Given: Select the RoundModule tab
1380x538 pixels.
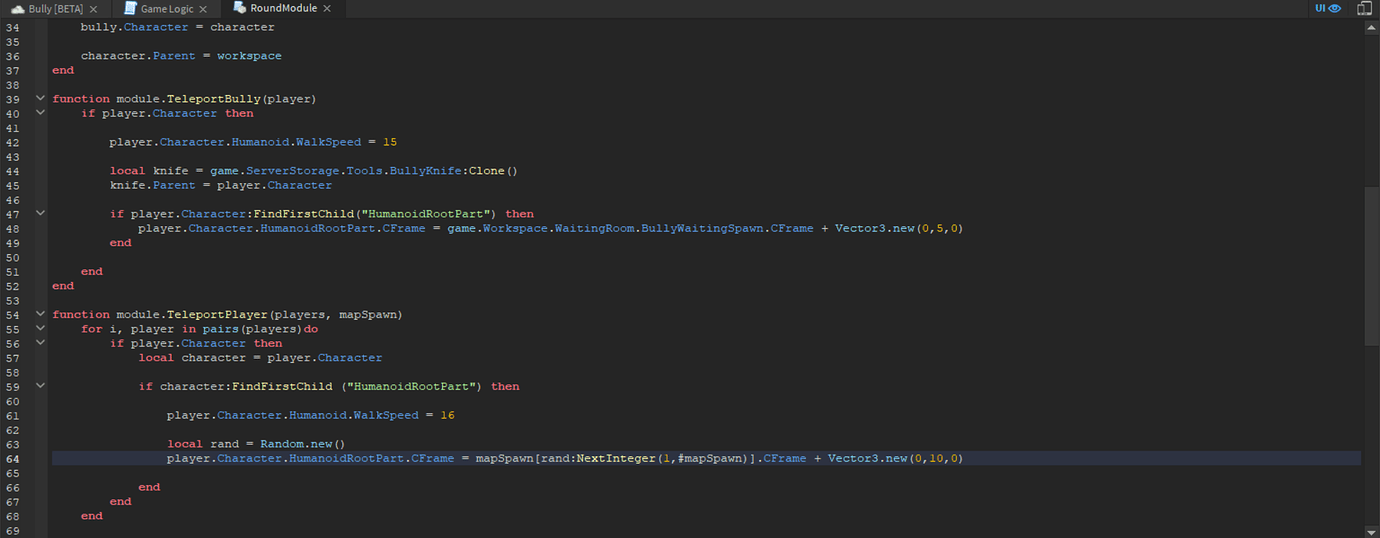Looking at the screenshot, I should coord(282,8).
